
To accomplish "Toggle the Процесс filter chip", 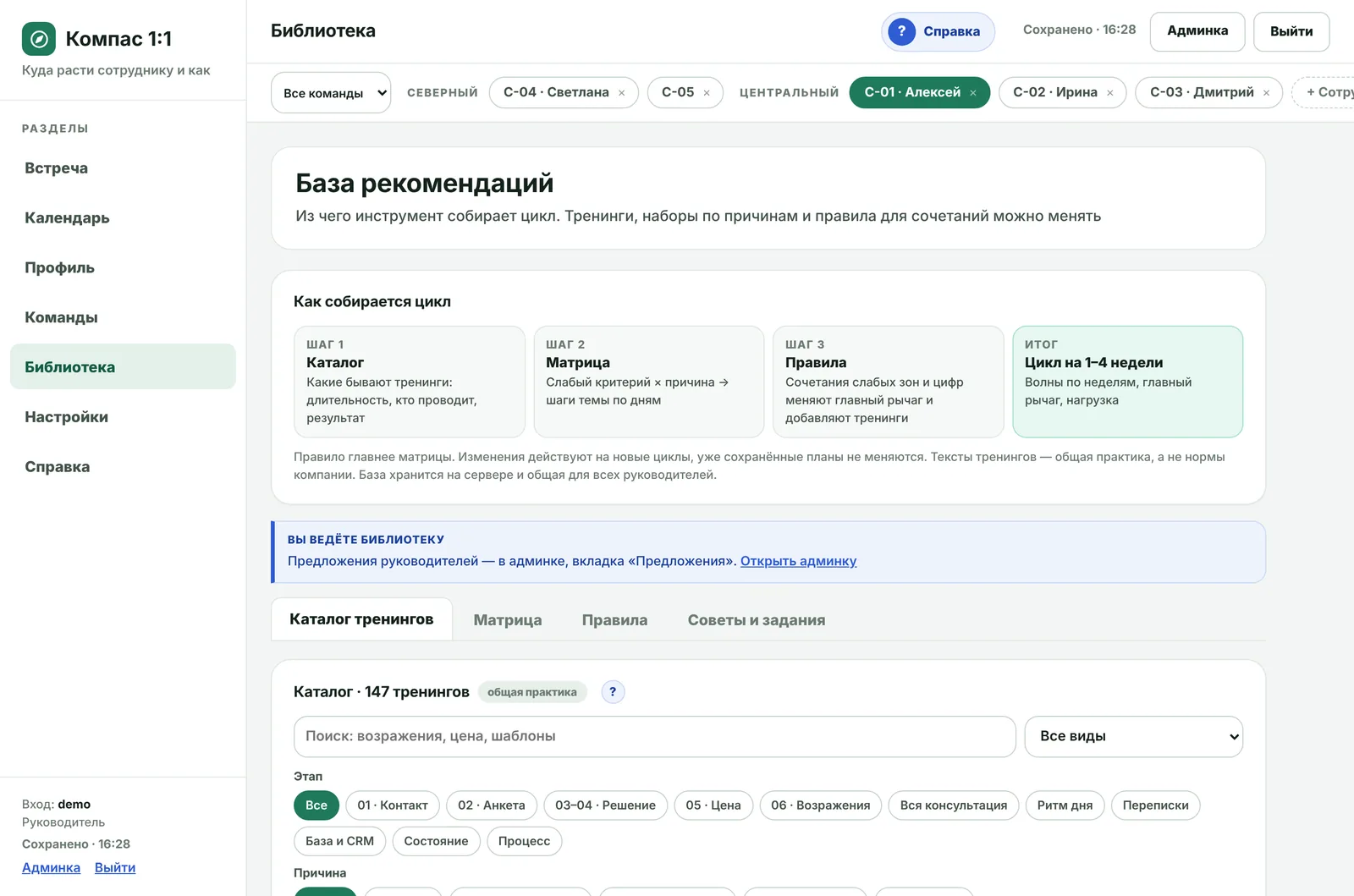I will [x=525, y=841].
